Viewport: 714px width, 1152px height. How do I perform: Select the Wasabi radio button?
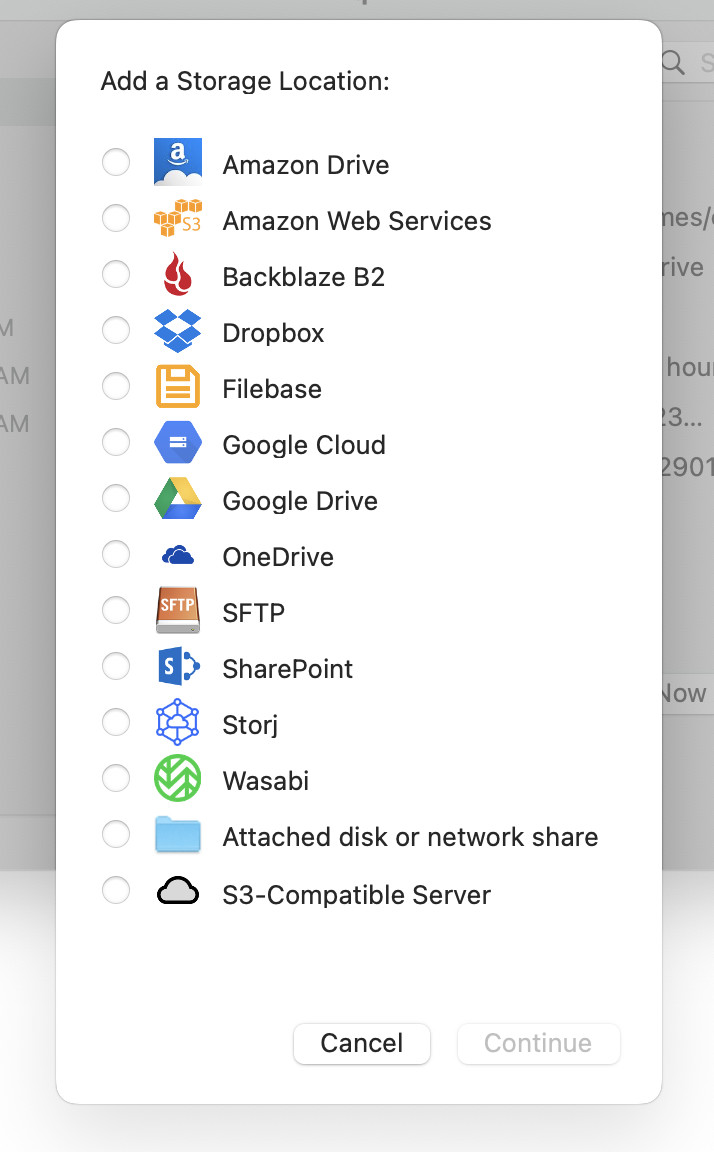[116, 778]
